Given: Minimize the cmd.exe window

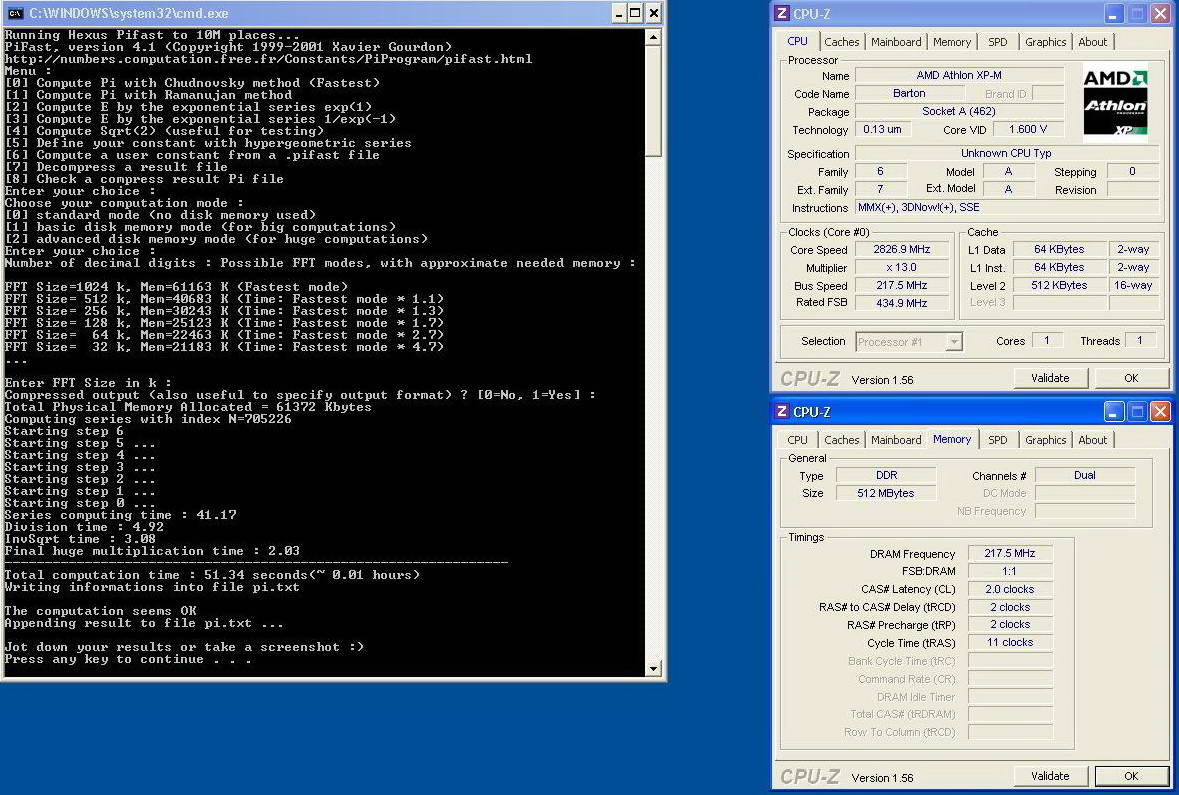Looking at the screenshot, I should point(619,13).
